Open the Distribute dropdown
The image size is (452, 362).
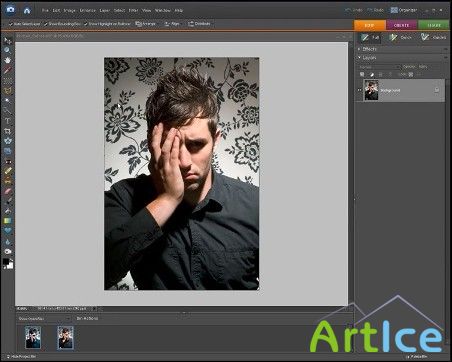199,24
